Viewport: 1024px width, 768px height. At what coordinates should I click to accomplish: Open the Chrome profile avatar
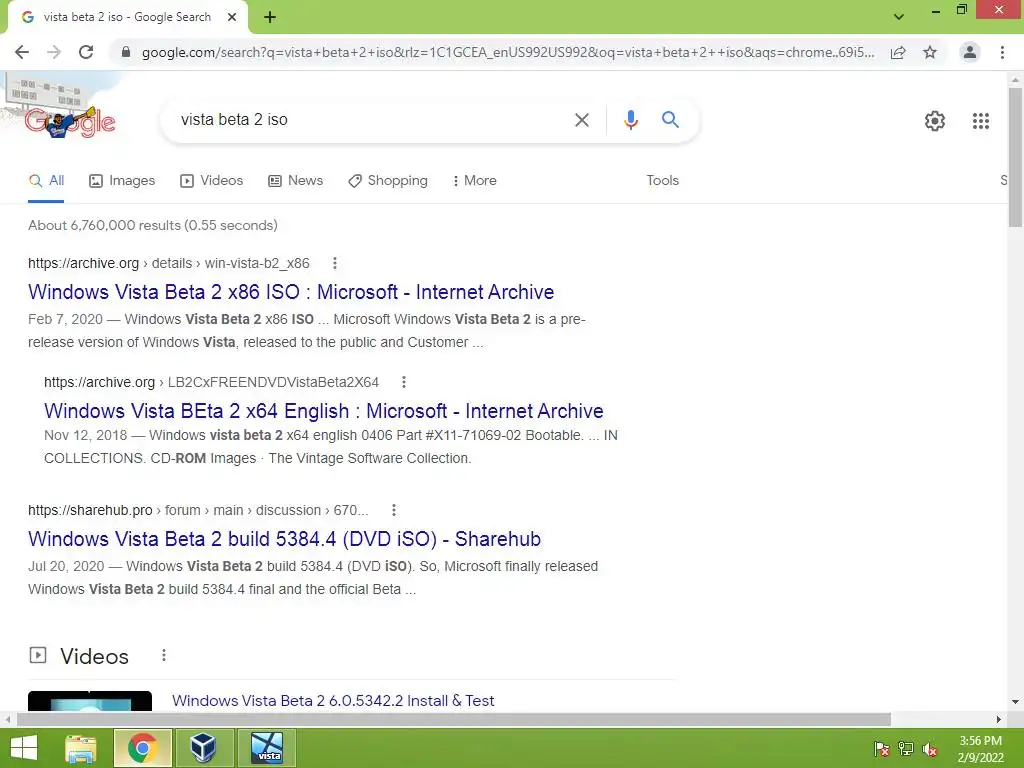tap(970, 52)
